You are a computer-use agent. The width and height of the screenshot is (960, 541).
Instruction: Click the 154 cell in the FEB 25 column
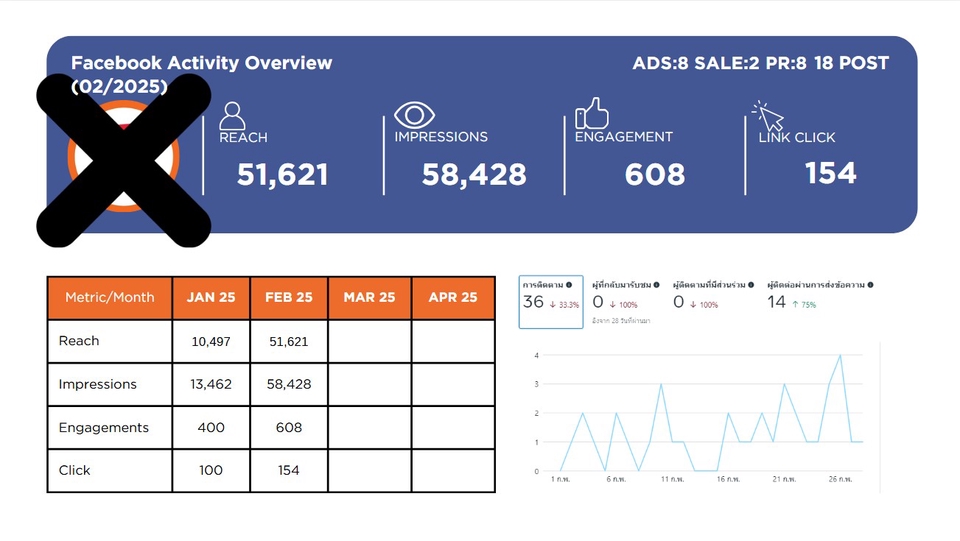point(288,470)
